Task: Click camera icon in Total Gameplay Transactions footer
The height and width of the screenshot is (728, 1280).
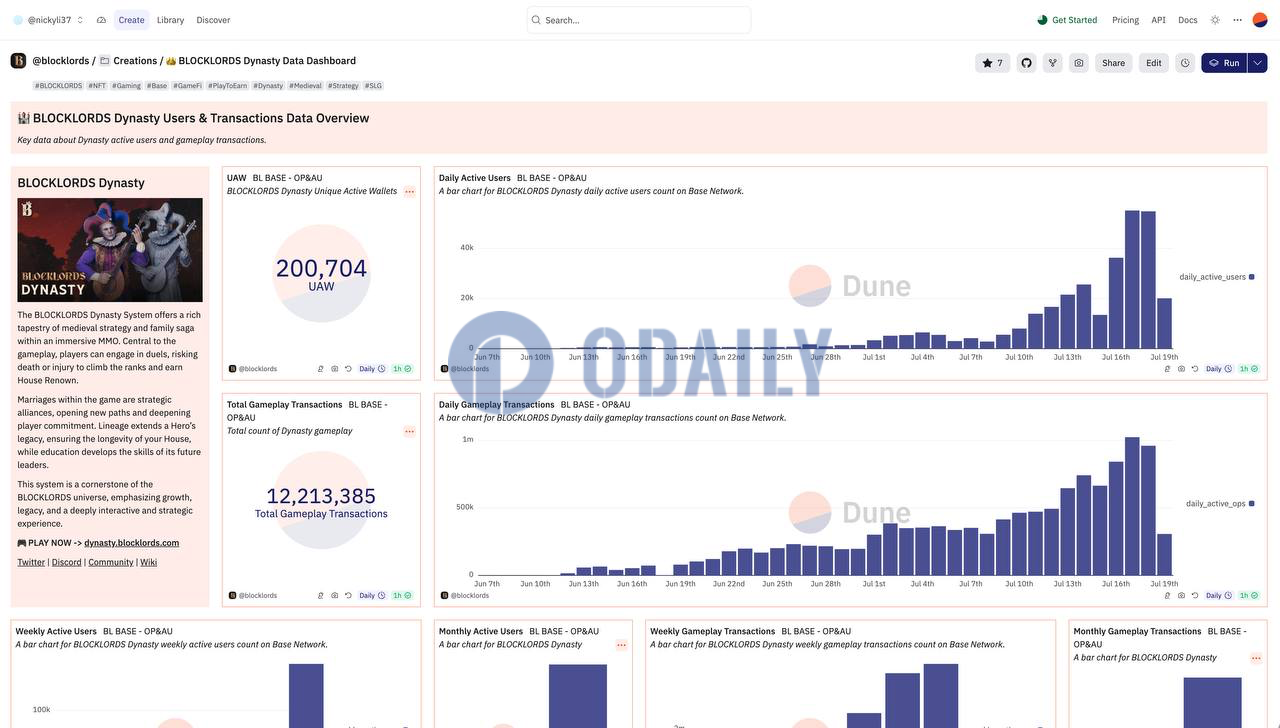Action: click(x=335, y=595)
